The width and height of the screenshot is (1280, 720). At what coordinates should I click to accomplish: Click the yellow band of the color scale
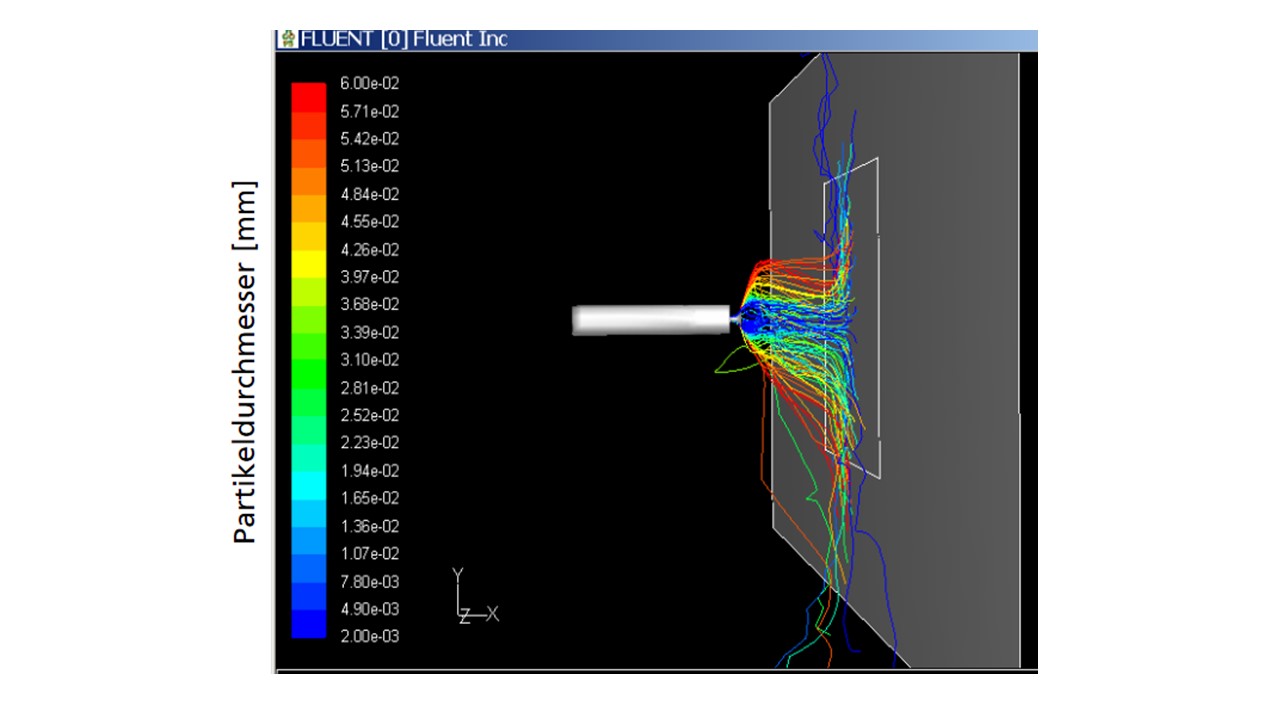309,263
